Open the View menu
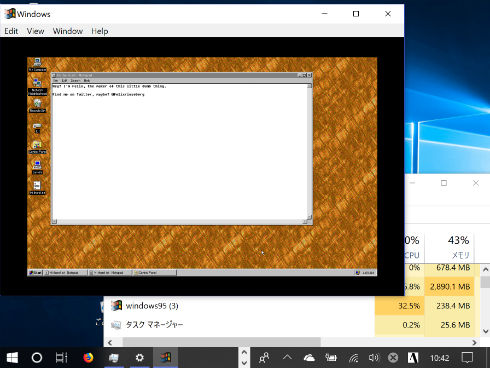Screen dimensions: 490x368 pos(35,31)
